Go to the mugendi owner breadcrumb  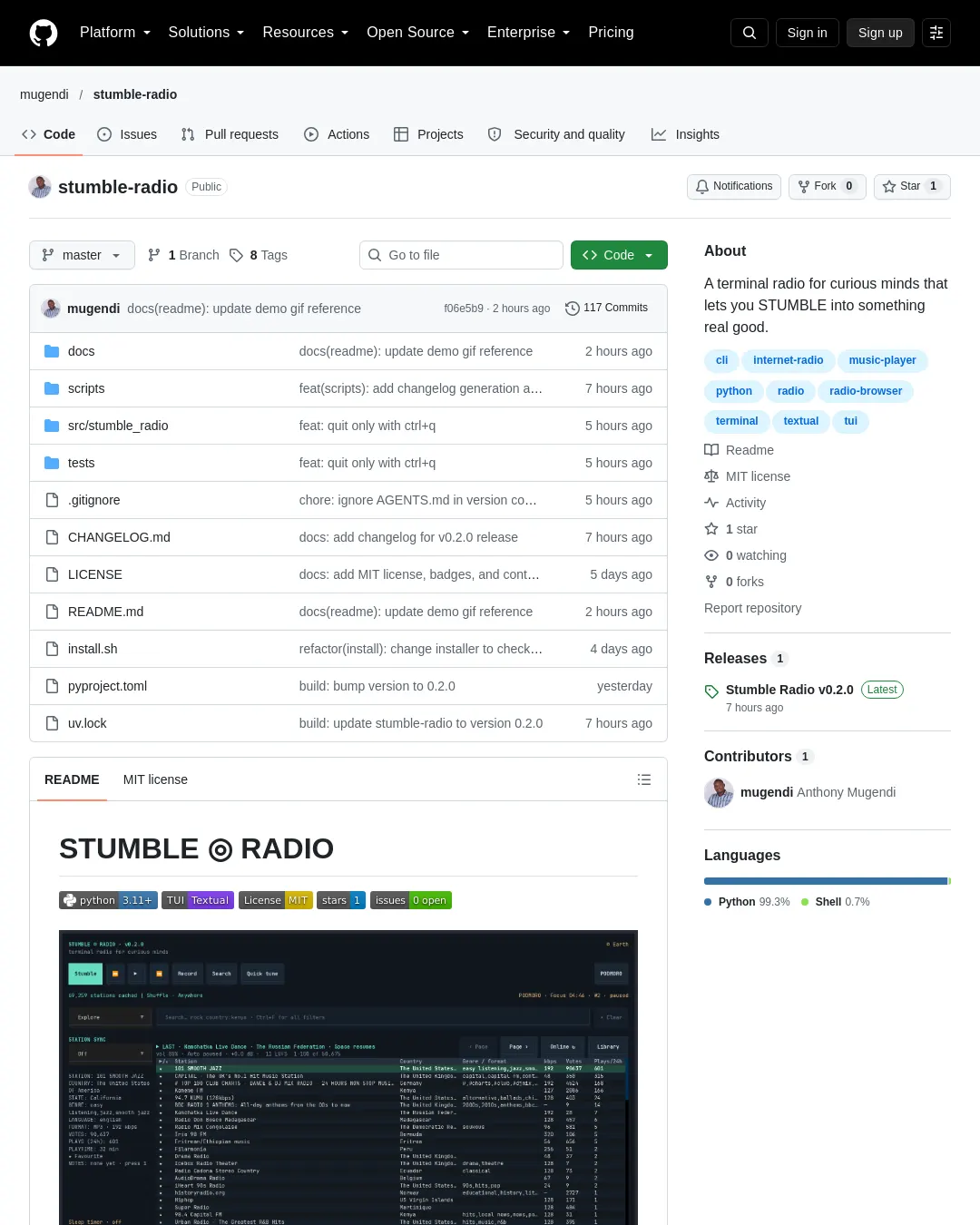click(x=44, y=94)
